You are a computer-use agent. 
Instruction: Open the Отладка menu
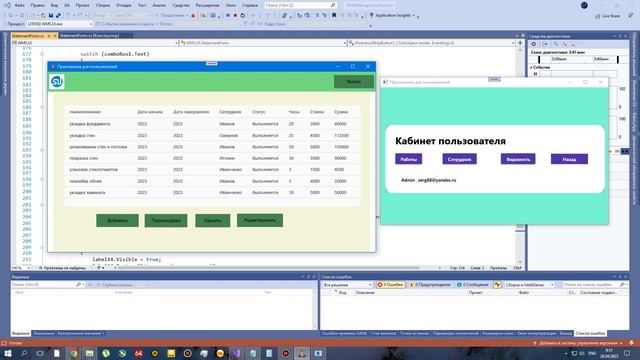pos(123,5)
